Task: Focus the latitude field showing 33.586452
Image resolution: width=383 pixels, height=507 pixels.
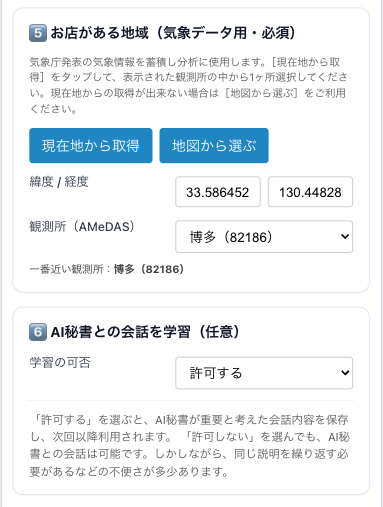Action: 218,192
